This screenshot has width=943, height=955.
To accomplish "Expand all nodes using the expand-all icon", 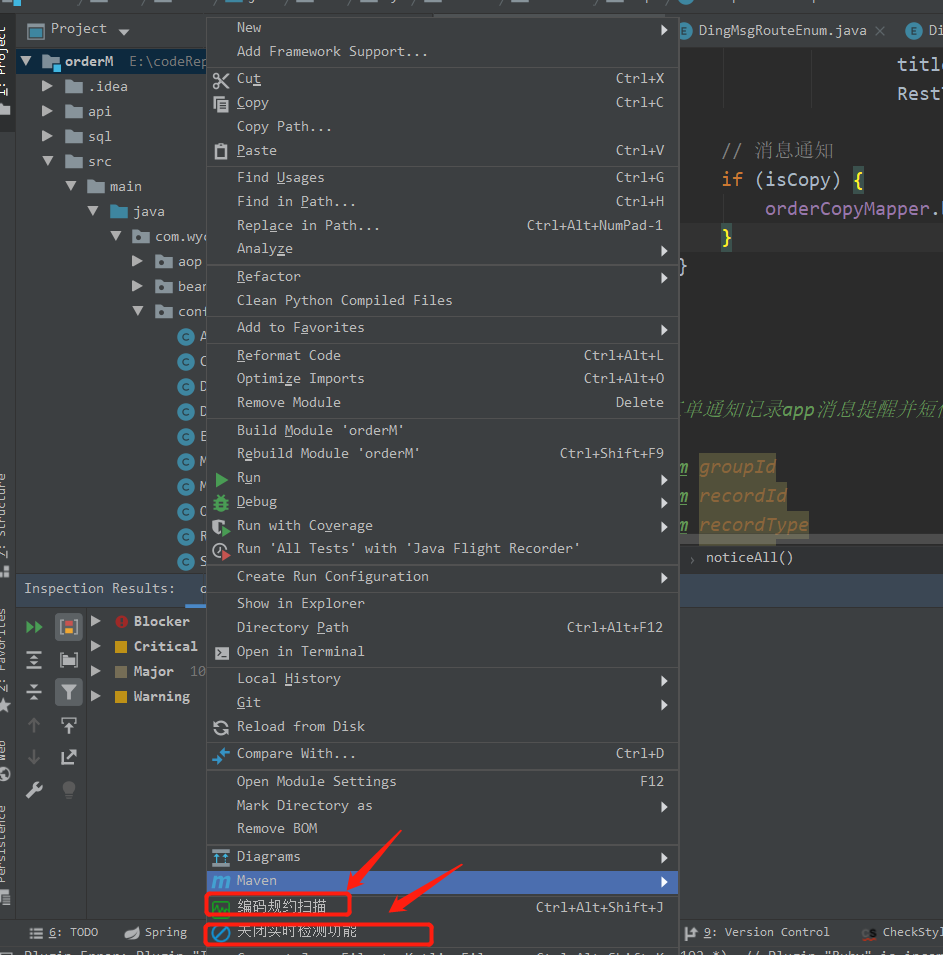I will (x=33, y=659).
